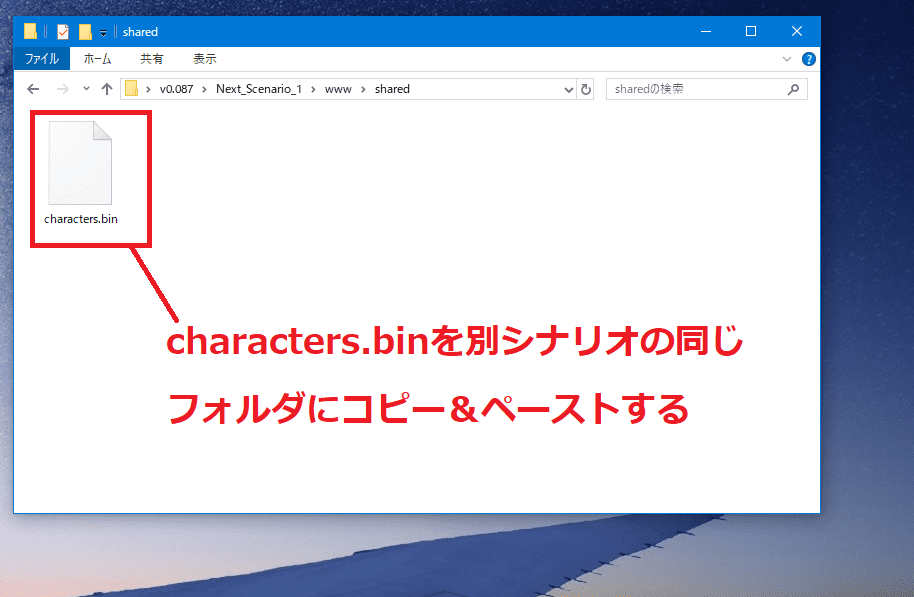Viewport: 914px width, 597px height.
Task: Minimize the shared window
Action: tap(706, 31)
